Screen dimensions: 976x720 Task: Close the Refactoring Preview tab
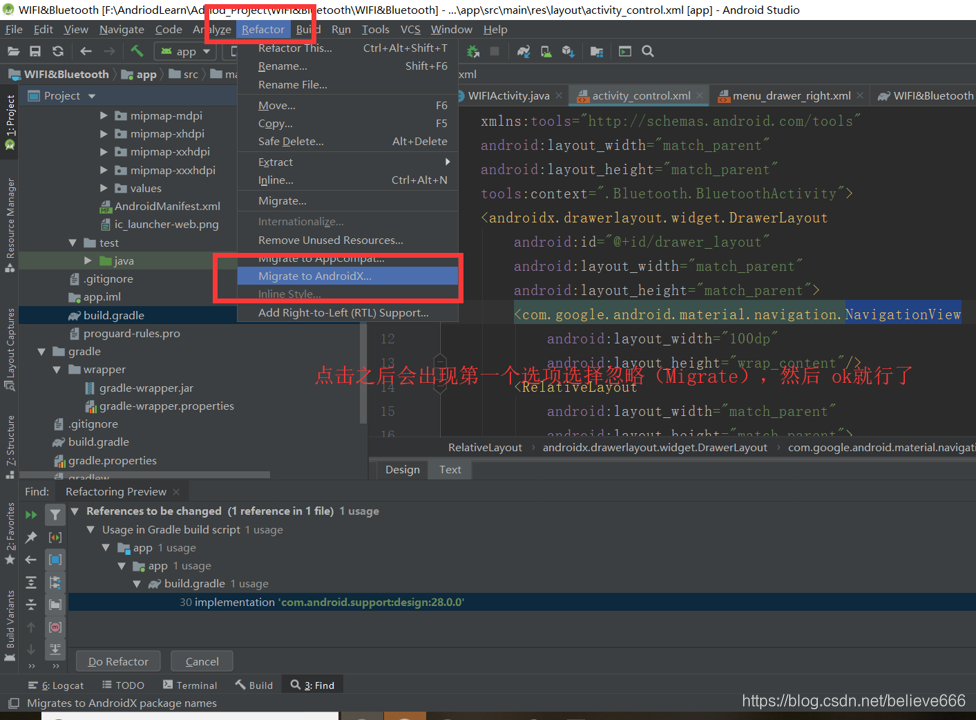coord(176,492)
